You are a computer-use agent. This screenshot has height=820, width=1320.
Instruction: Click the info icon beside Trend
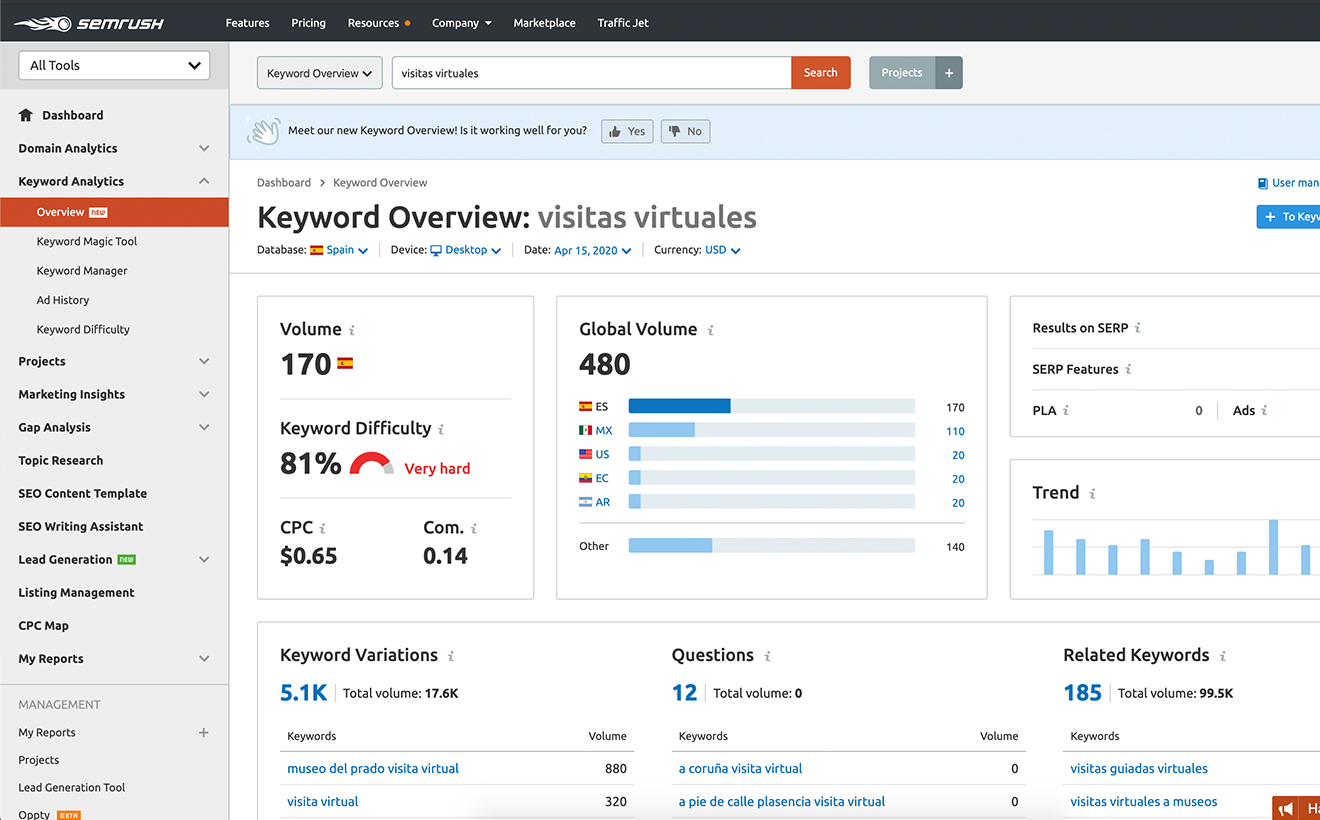pyautogui.click(x=1093, y=493)
